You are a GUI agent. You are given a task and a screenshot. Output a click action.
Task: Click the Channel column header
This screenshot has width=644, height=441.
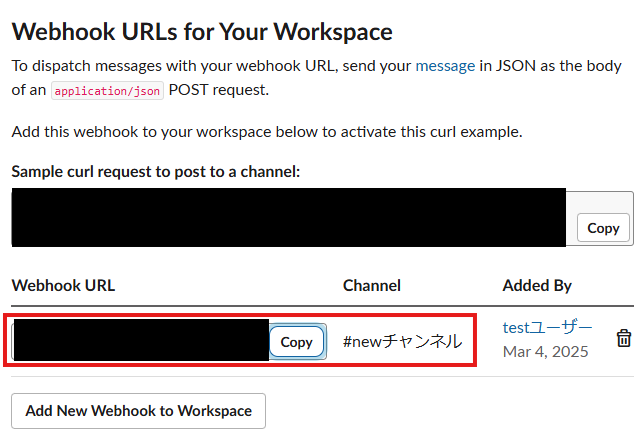pyautogui.click(x=372, y=285)
